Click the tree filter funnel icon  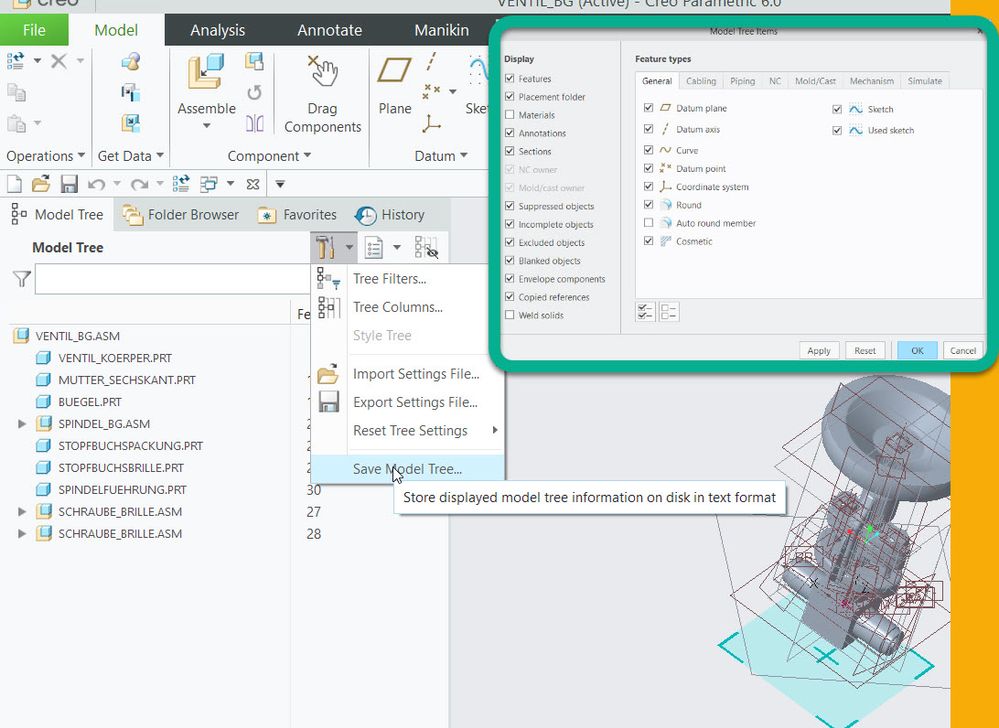[22, 278]
